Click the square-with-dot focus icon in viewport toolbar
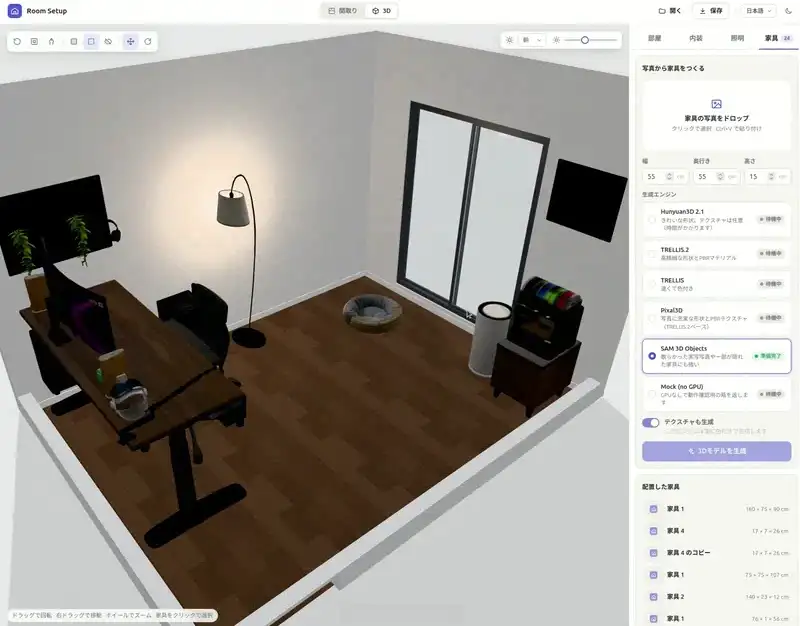This screenshot has height=626, width=800. (x=34, y=41)
